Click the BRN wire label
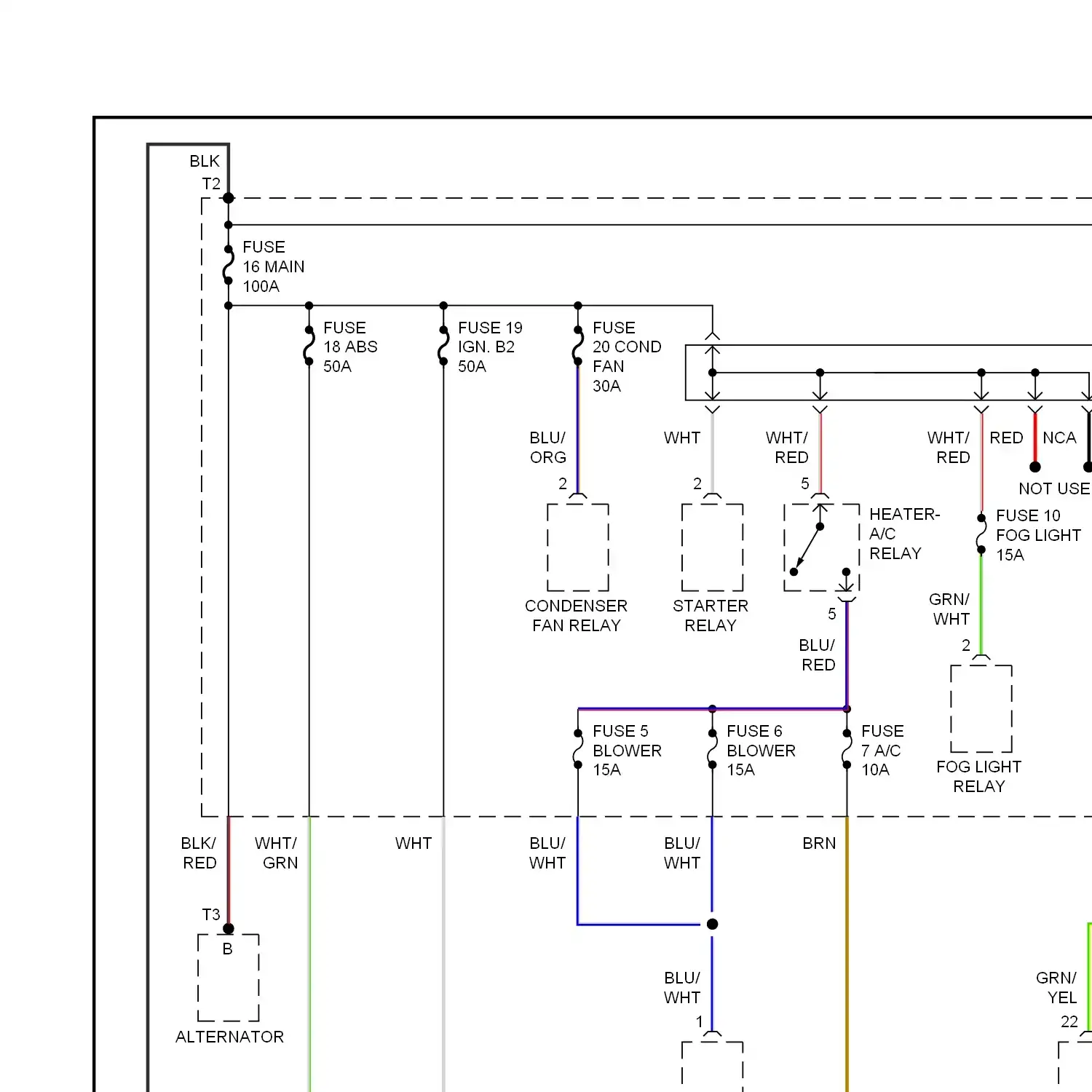 coord(819,843)
